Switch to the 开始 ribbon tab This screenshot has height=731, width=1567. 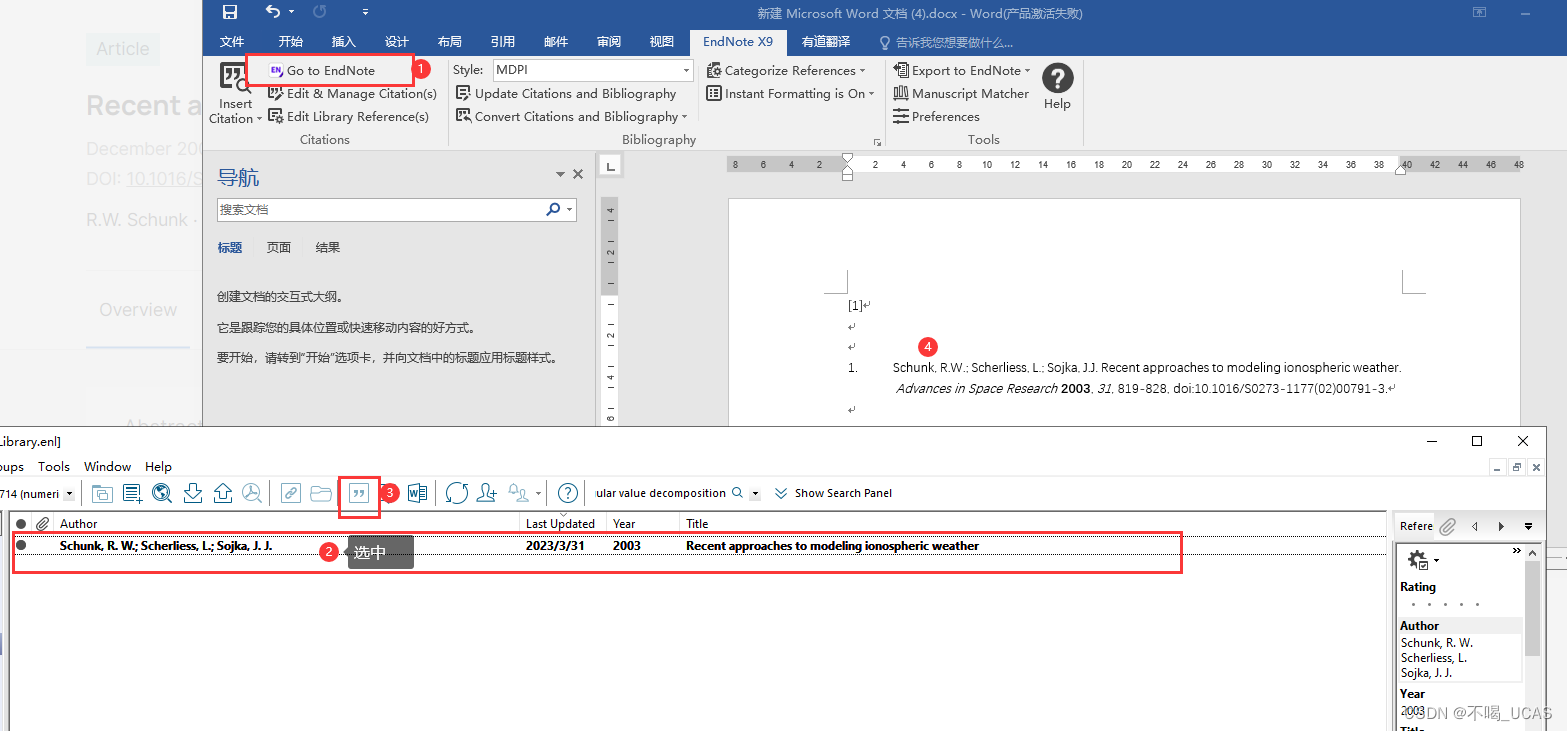(x=291, y=41)
